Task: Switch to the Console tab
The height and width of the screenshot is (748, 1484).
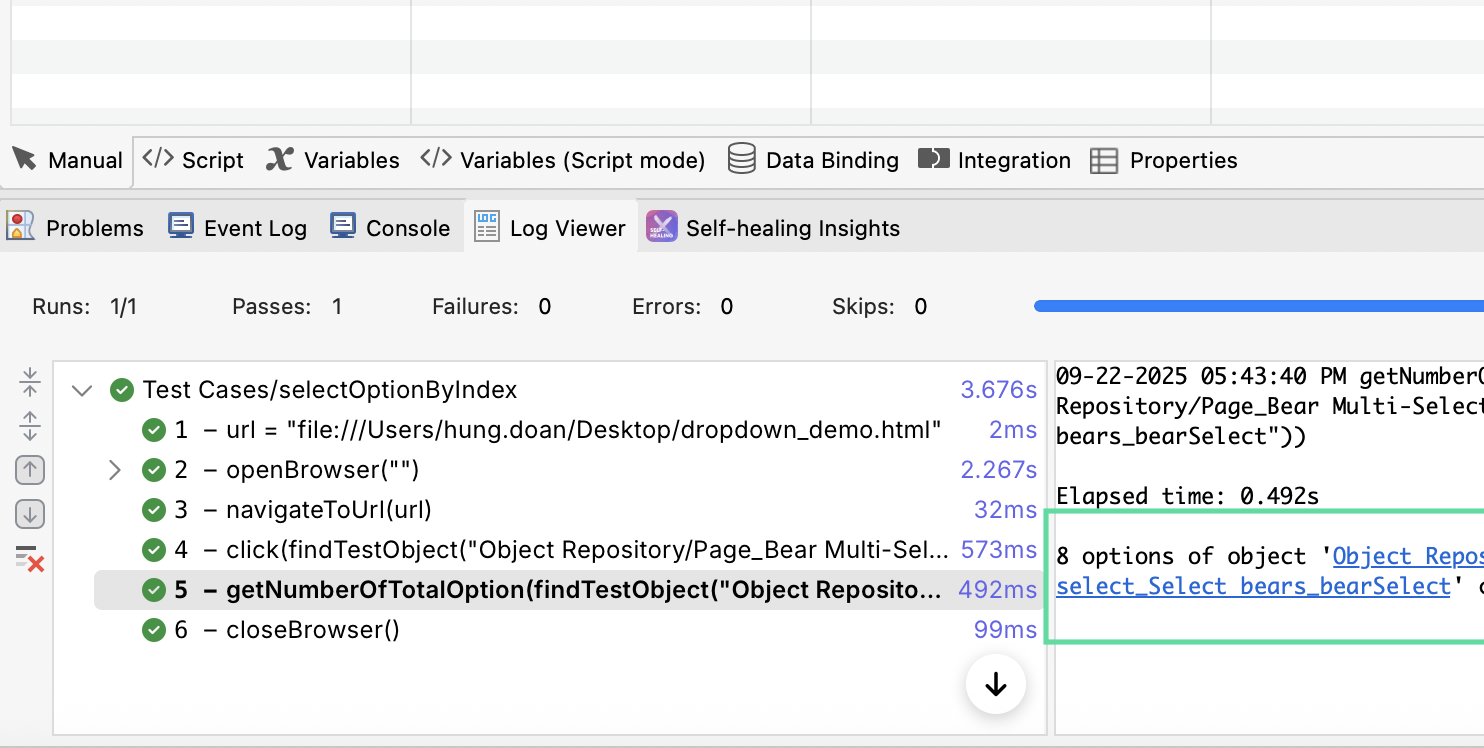Action: pos(389,228)
